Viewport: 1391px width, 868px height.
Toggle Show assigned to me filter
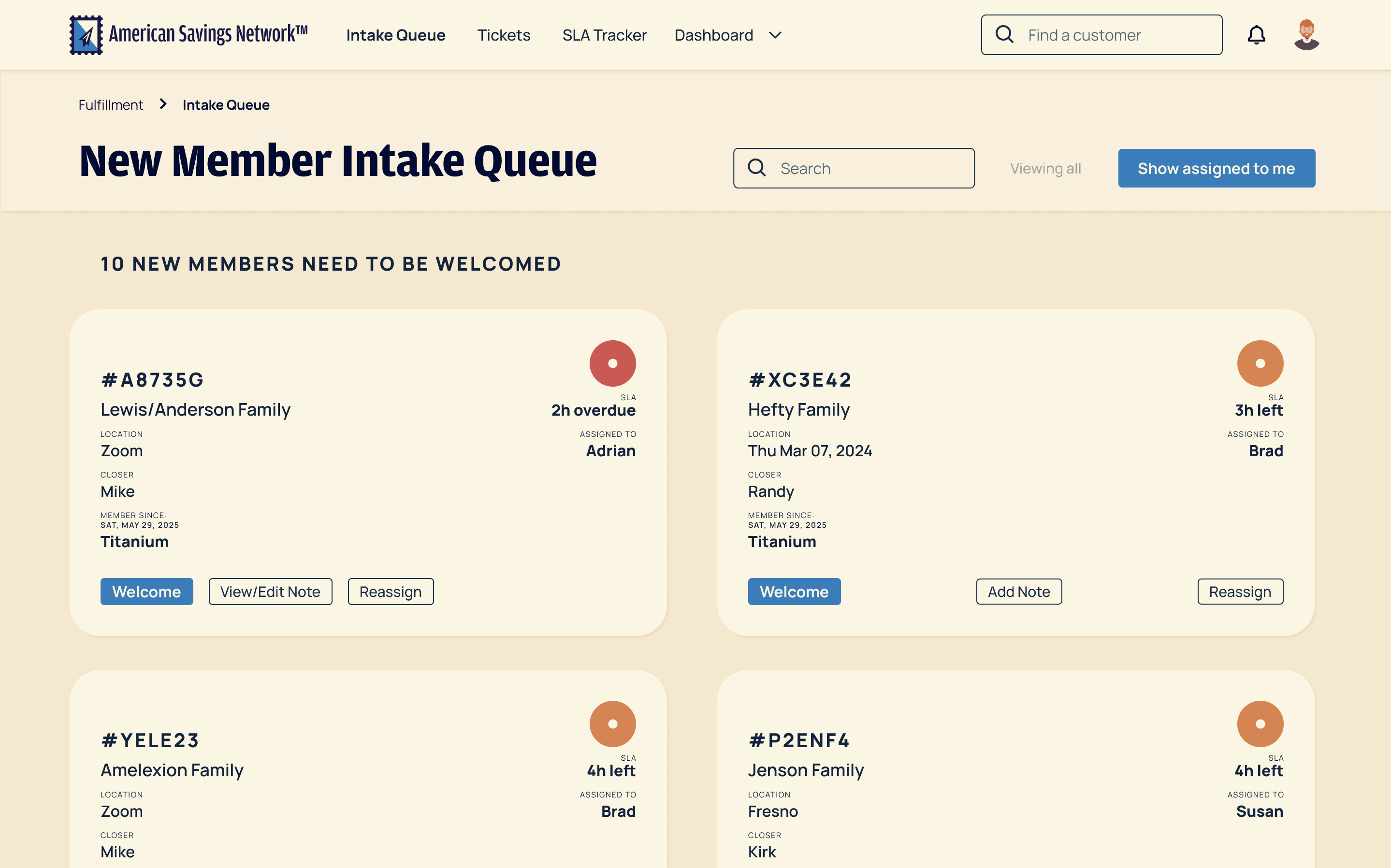pos(1216,168)
